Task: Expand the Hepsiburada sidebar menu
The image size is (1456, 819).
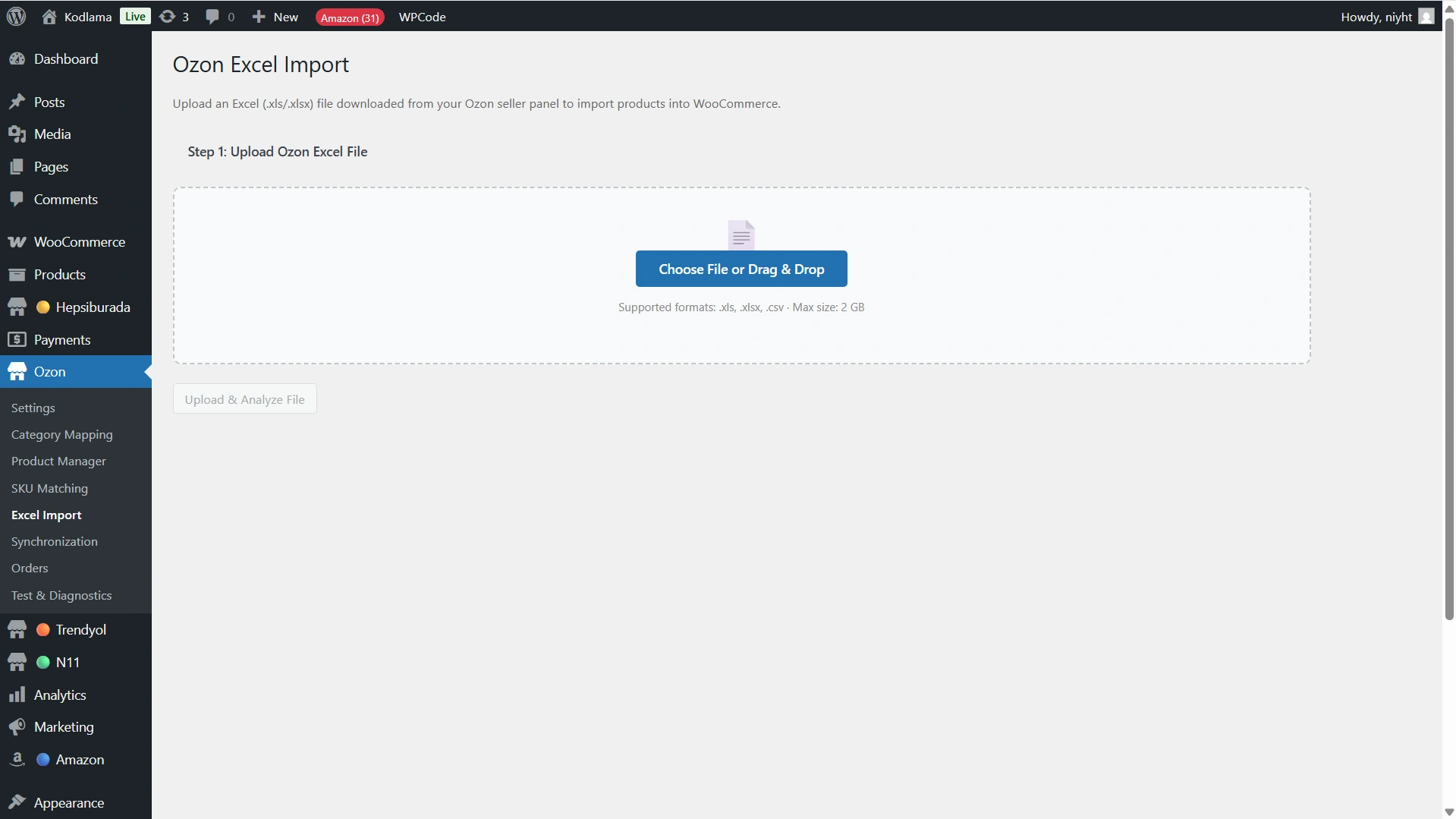Action: coord(93,307)
